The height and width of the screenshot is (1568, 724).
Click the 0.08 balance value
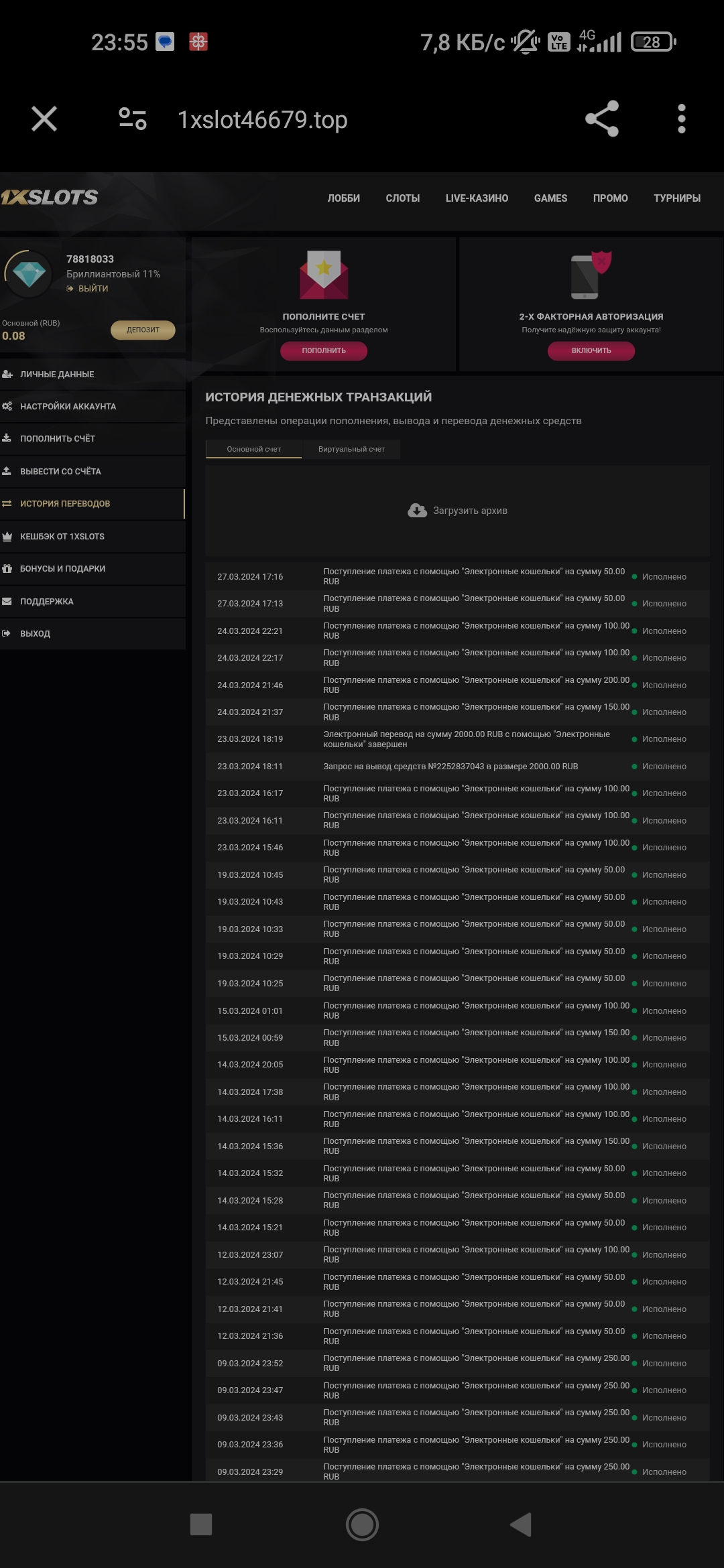pyautogui.click(x=13, y=336)
